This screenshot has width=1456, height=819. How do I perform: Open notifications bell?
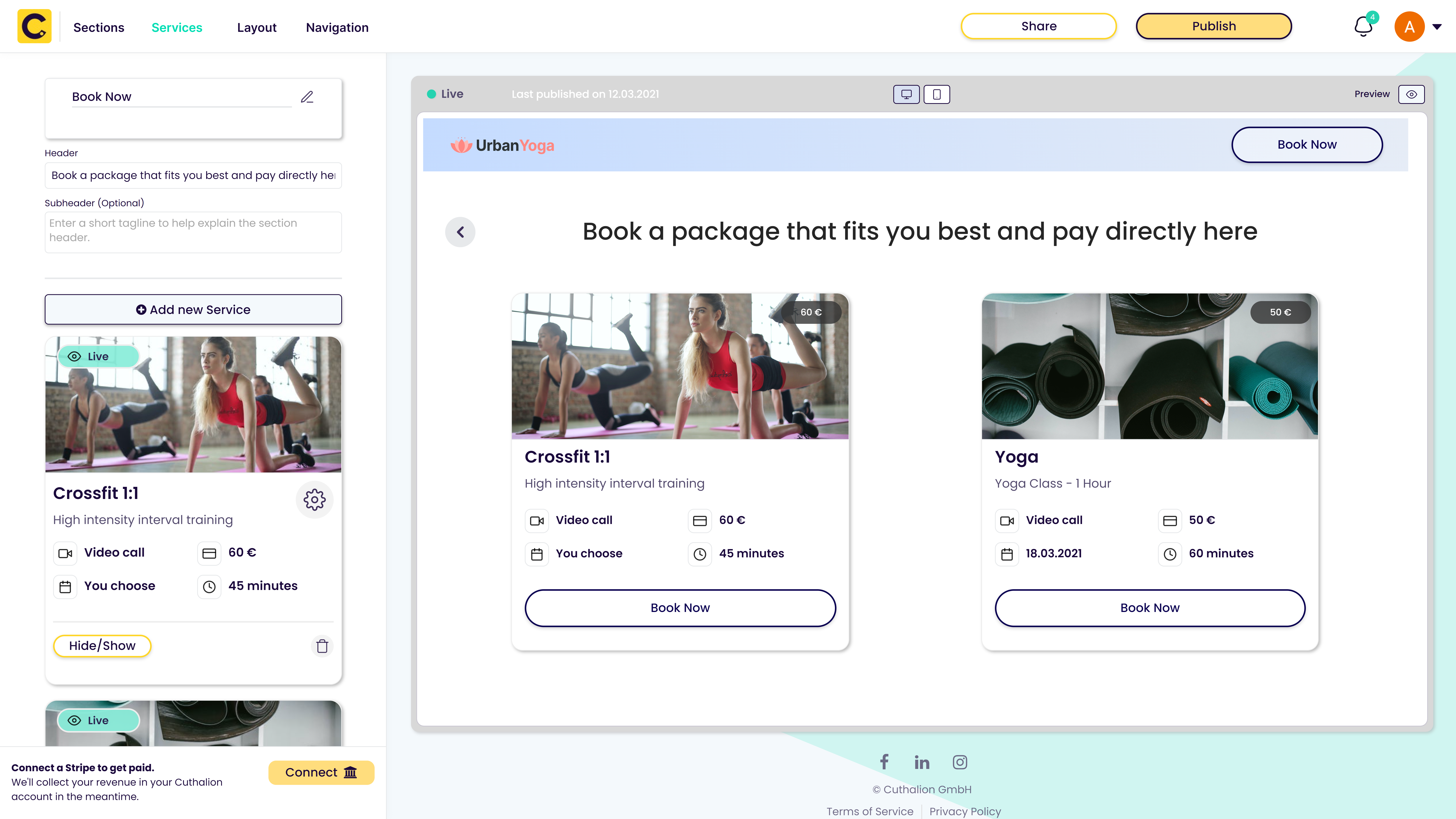[1363, 27]
